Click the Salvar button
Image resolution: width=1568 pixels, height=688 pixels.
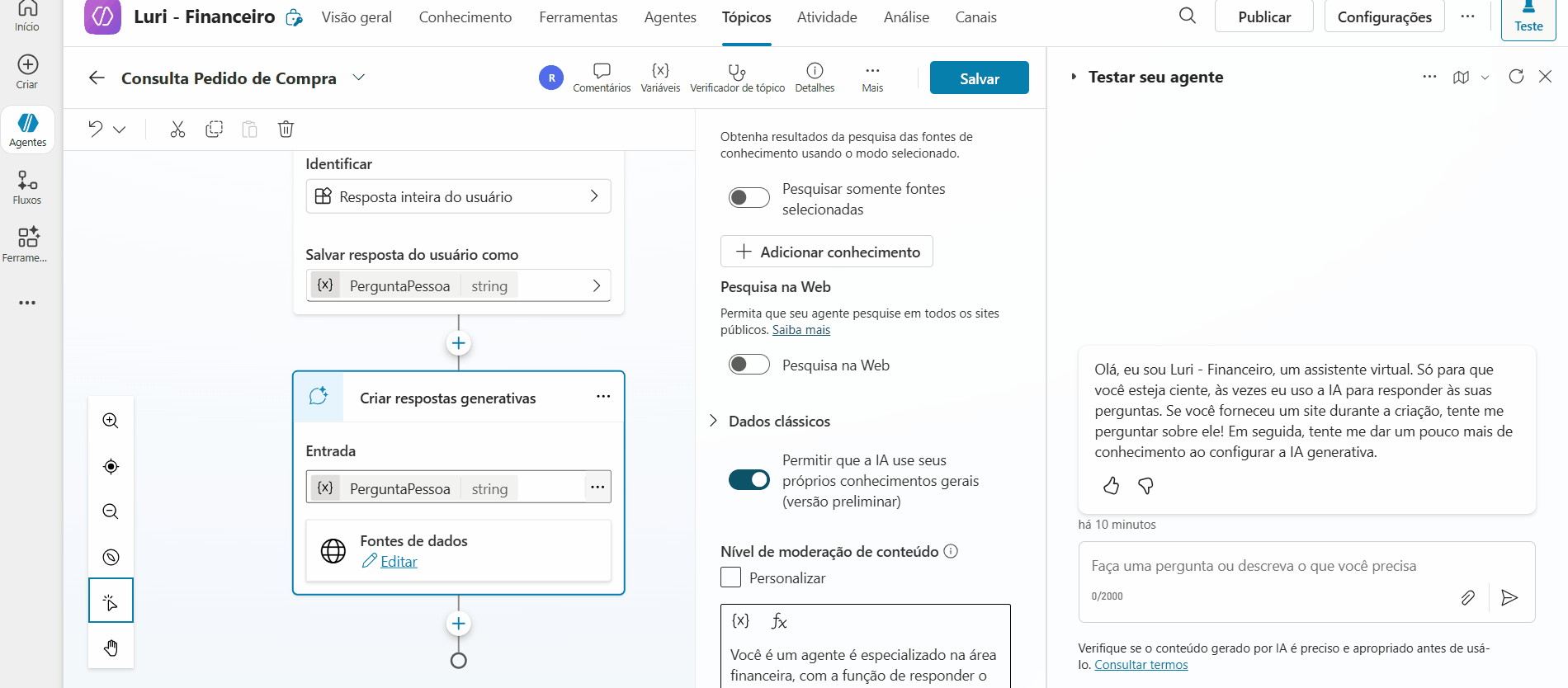point(979,78)
